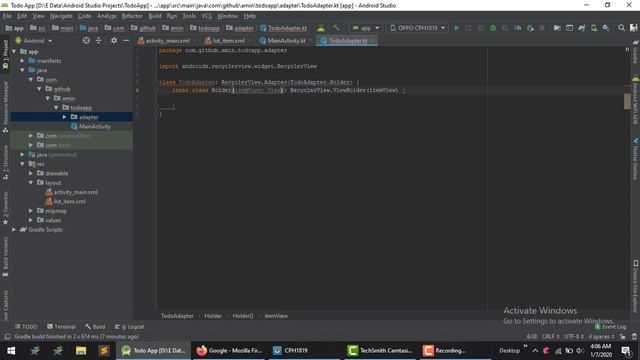Open the File menu
Viewport: 640px width, 360px height.
7,16
